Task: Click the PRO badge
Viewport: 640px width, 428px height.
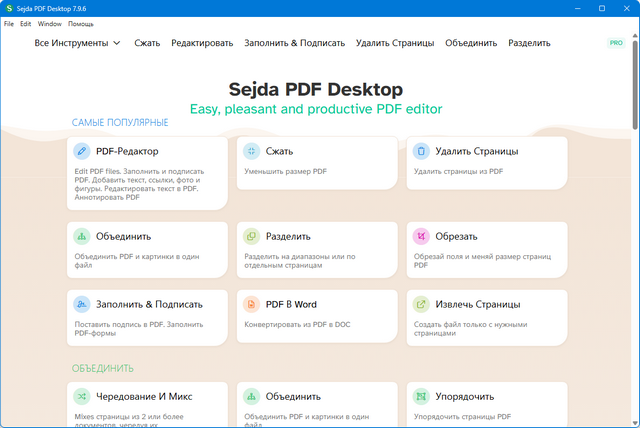Action: [x=616, y=43]
